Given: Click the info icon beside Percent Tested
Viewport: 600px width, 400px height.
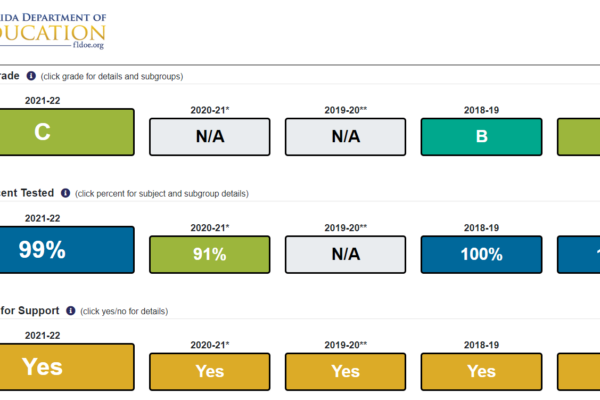Looking at the screenshot, I should (x=65, y=193).
